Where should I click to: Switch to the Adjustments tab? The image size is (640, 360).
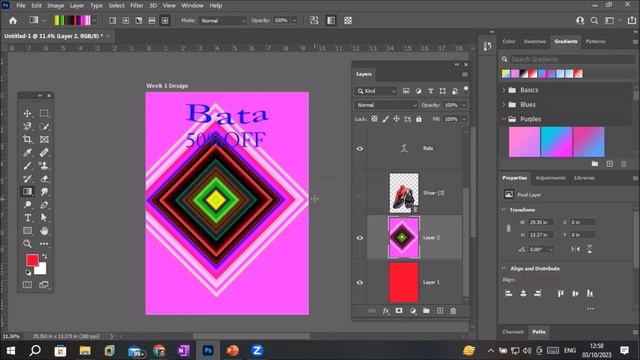pos(550,178)
